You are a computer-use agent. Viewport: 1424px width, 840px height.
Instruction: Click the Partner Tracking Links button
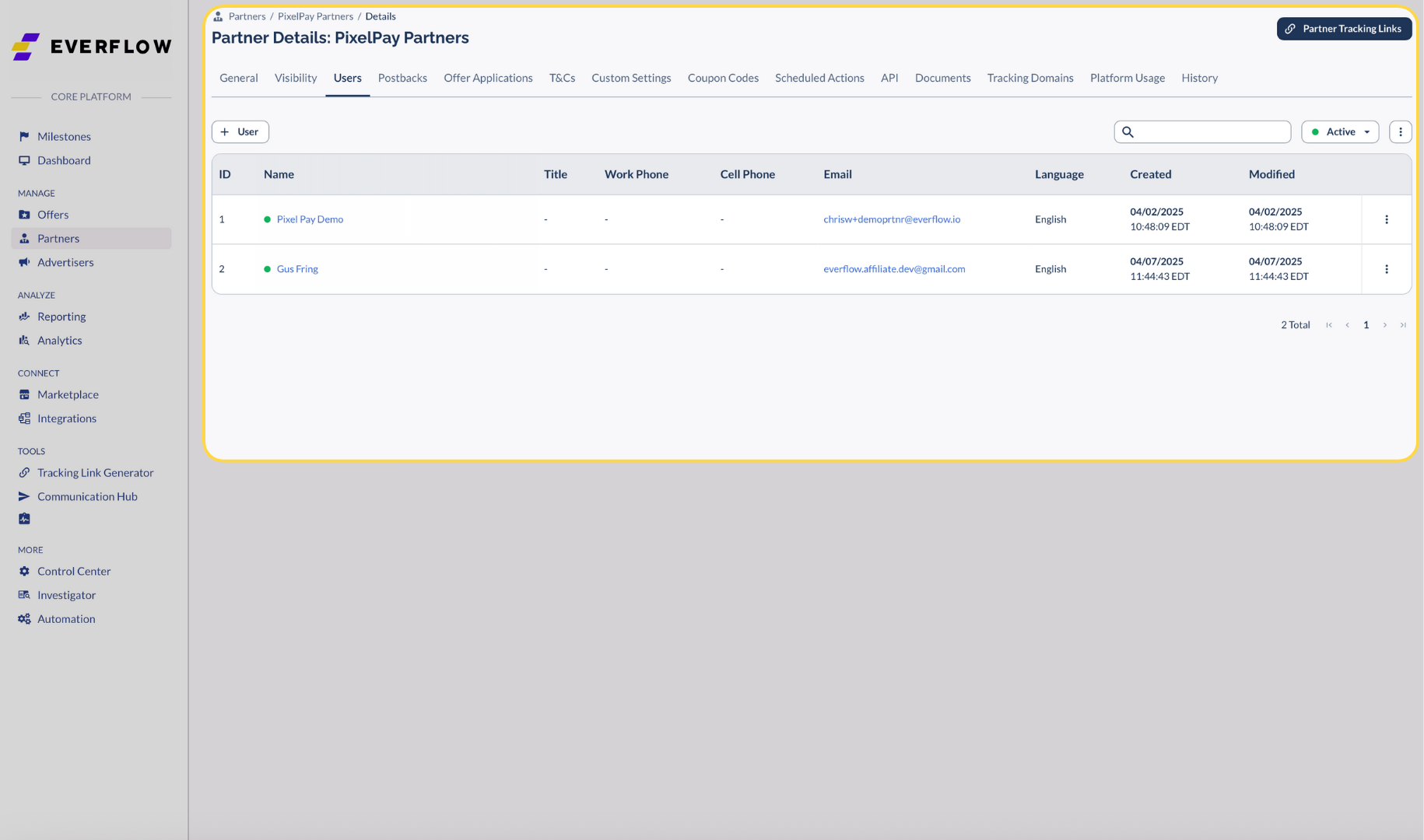coord(1344,29)
